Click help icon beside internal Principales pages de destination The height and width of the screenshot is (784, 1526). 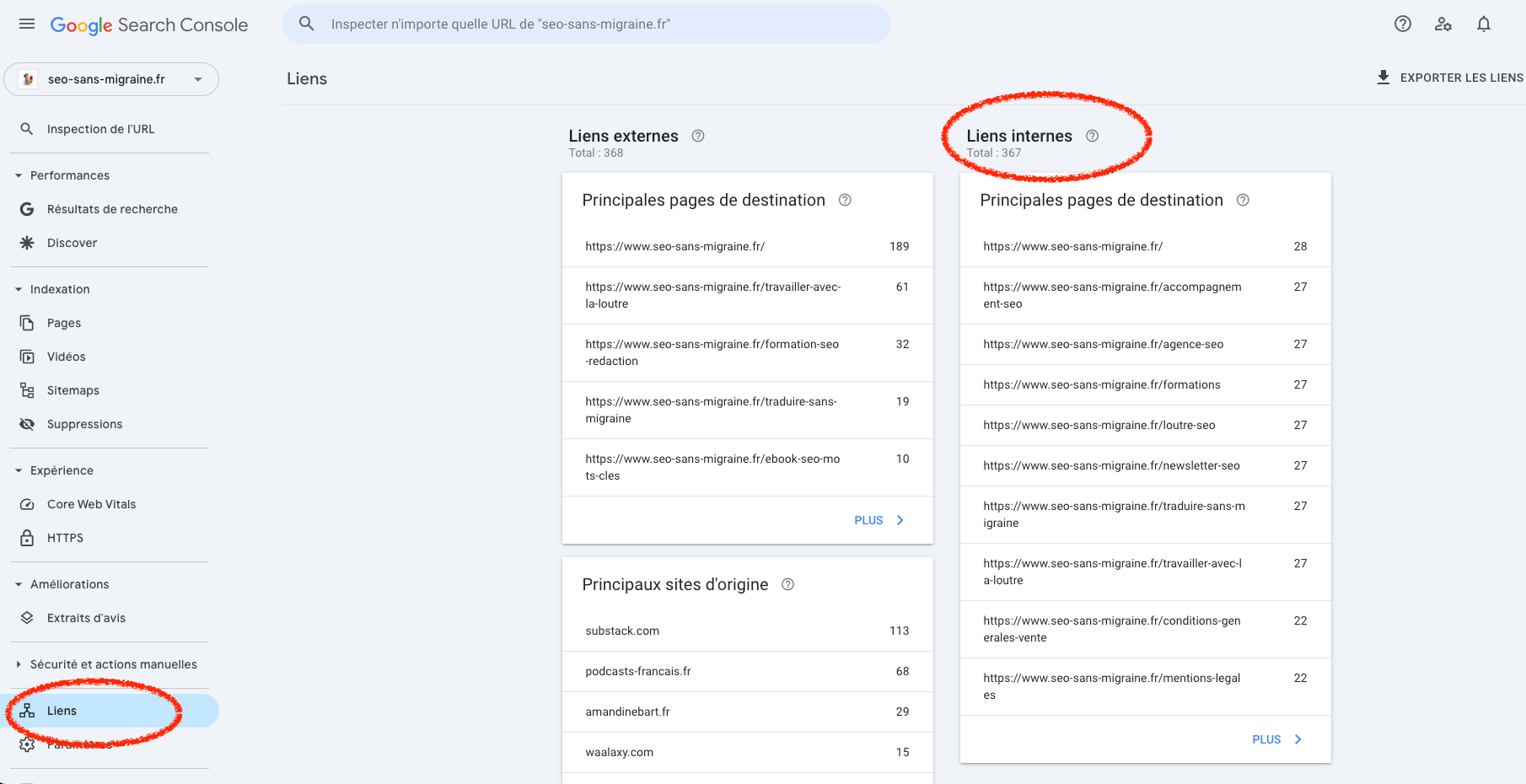pos(1243,200)
